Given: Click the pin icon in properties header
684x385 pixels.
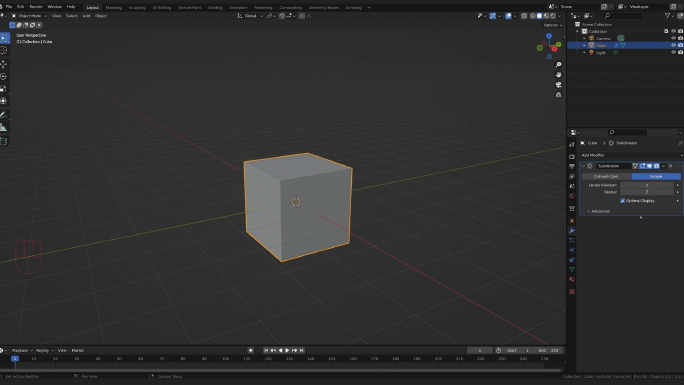Looking at the screenshot, I should (x=680, y=143).
